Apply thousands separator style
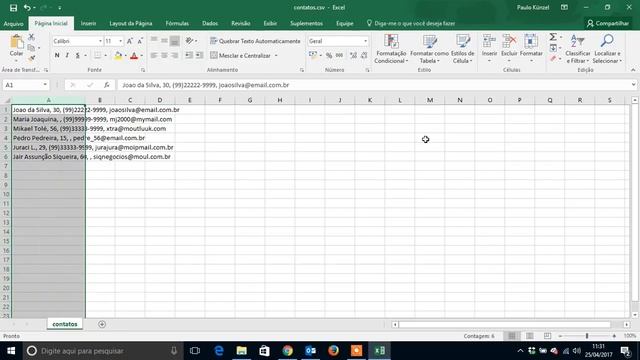This screenshot has height=360, width=640. point(339,56)
